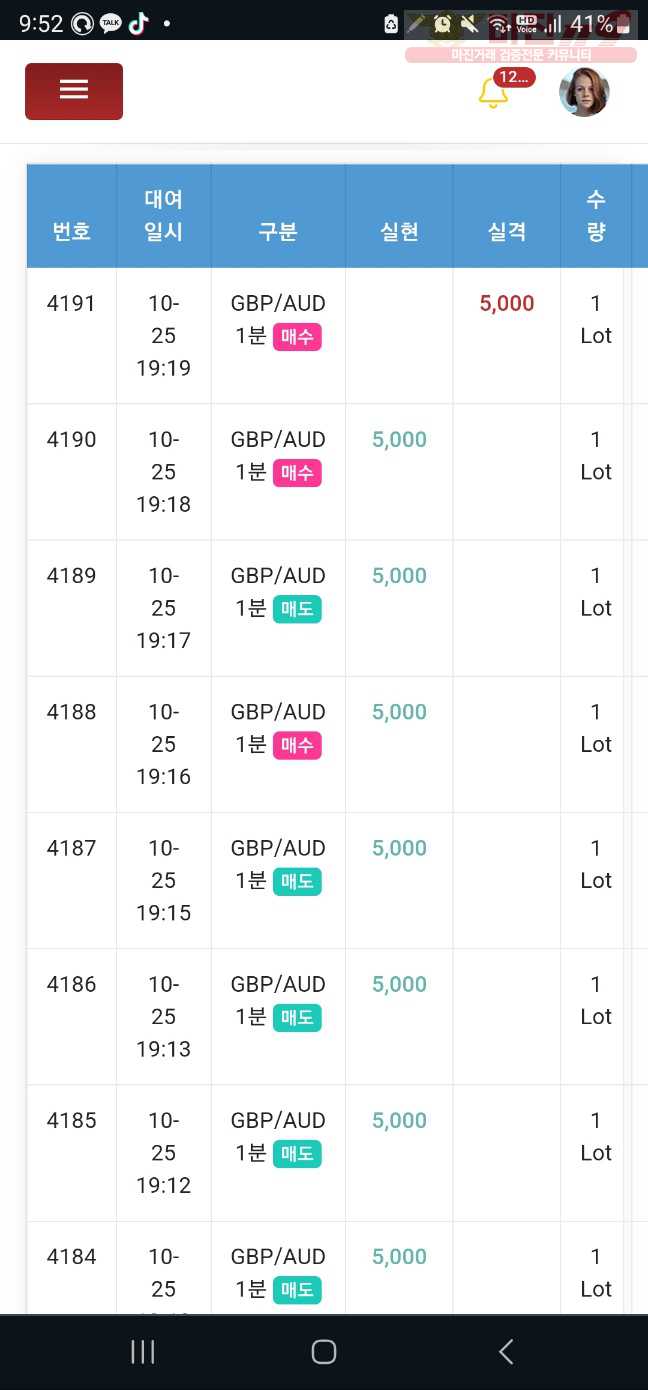Viewport: 648px width, 1390px height.
Task: Select the 실격 column header
Action: coord(507,232)
